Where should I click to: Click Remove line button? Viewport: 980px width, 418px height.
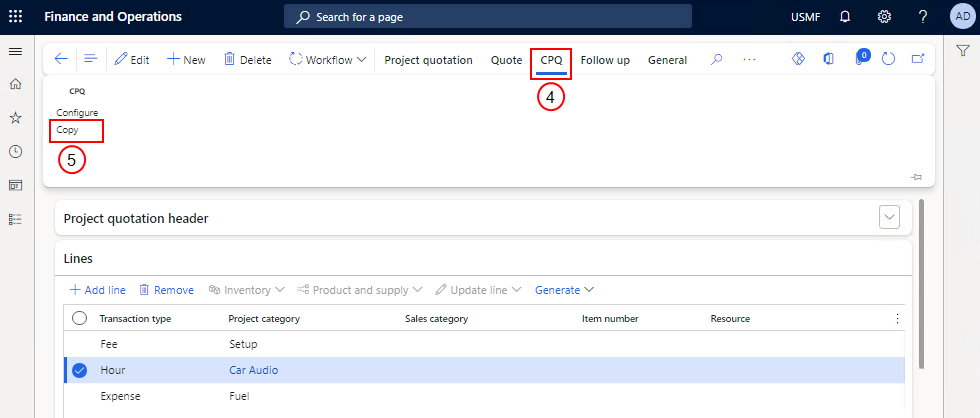166,290
